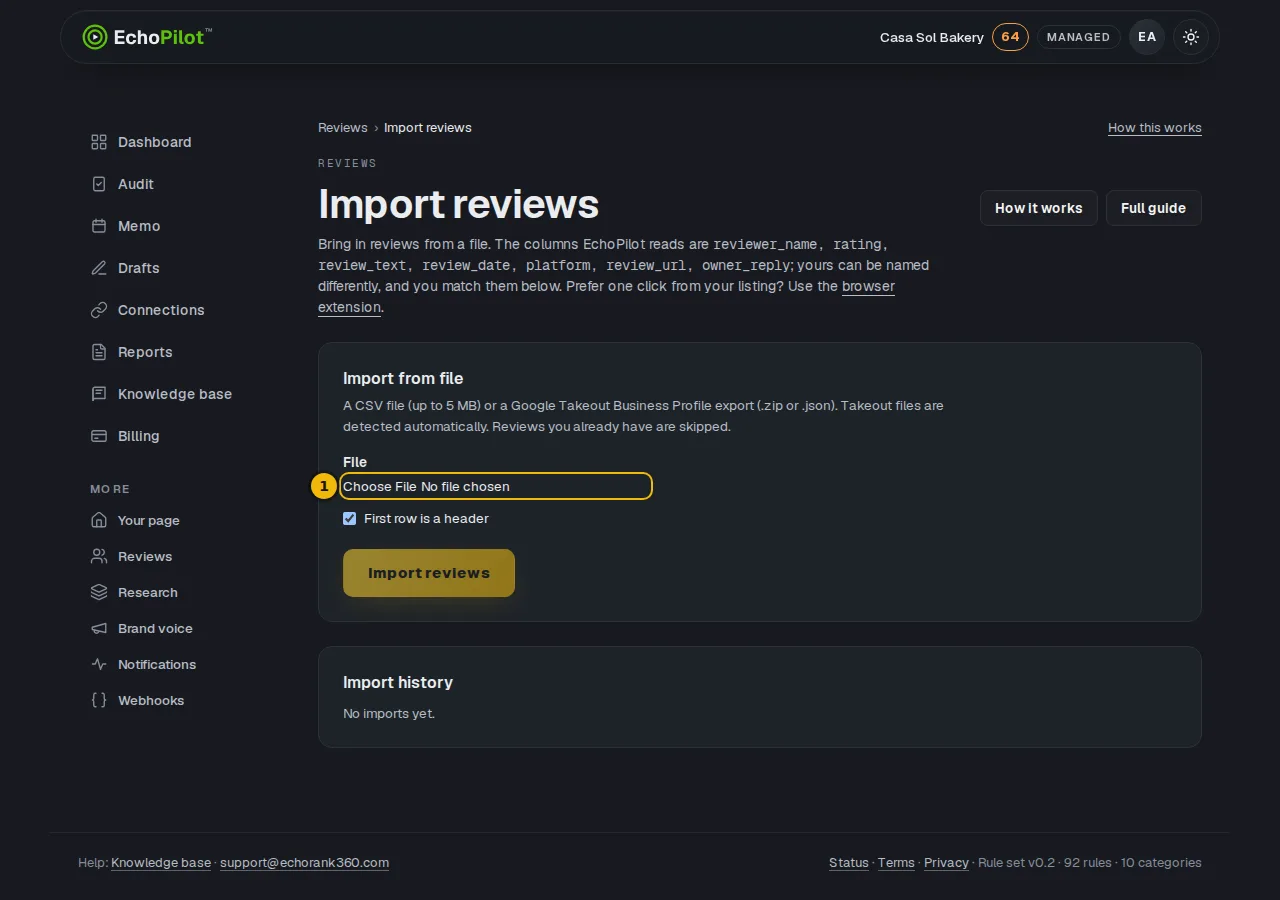Go to Notifications in the sidebar

coord(157,664)
